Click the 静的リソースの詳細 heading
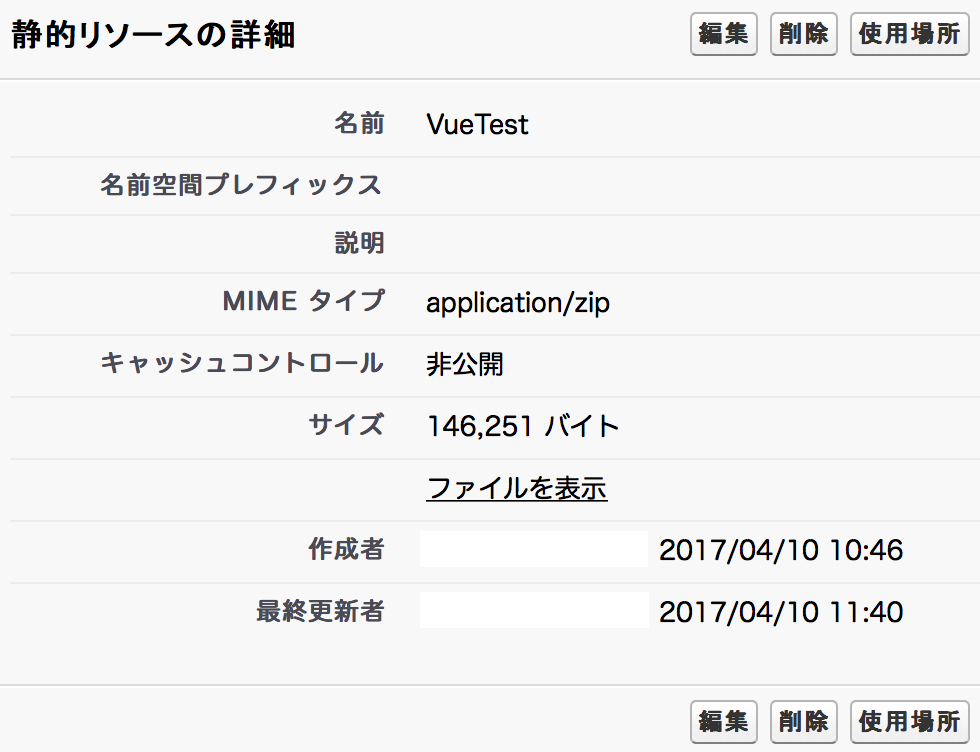The width and height of the screenshot is (980, 752). coord(153,34)
